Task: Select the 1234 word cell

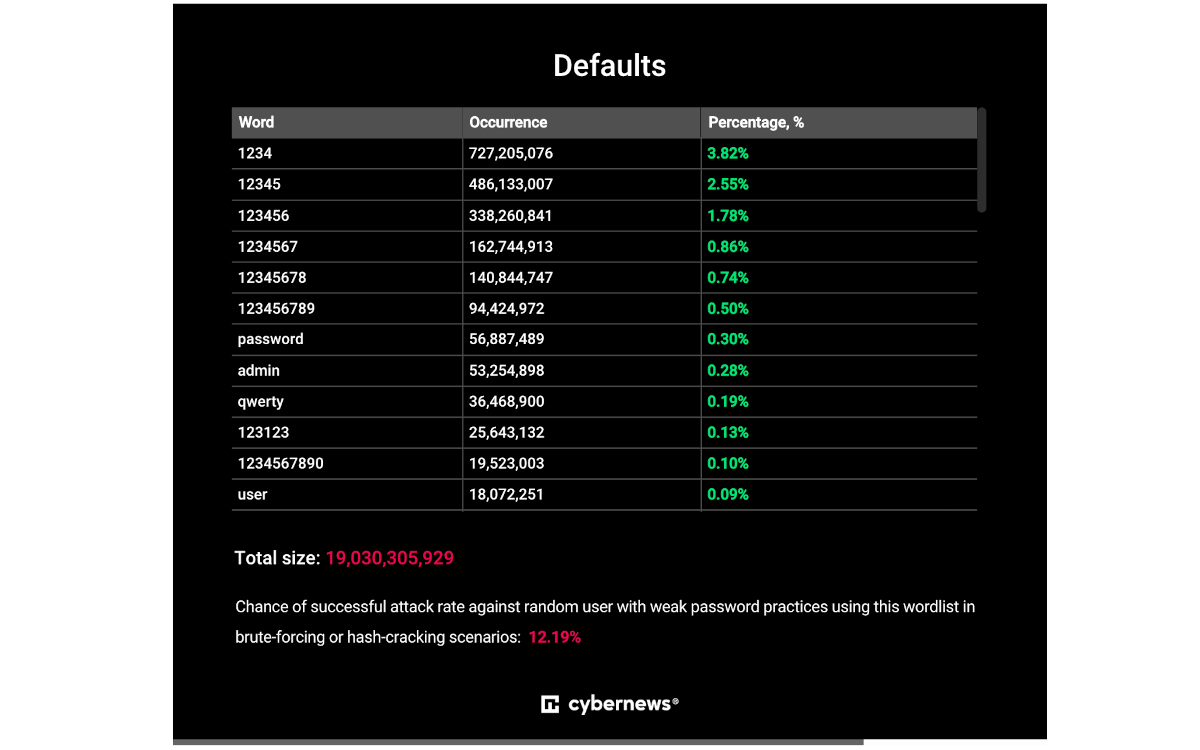Action: (x=255, y=153)
